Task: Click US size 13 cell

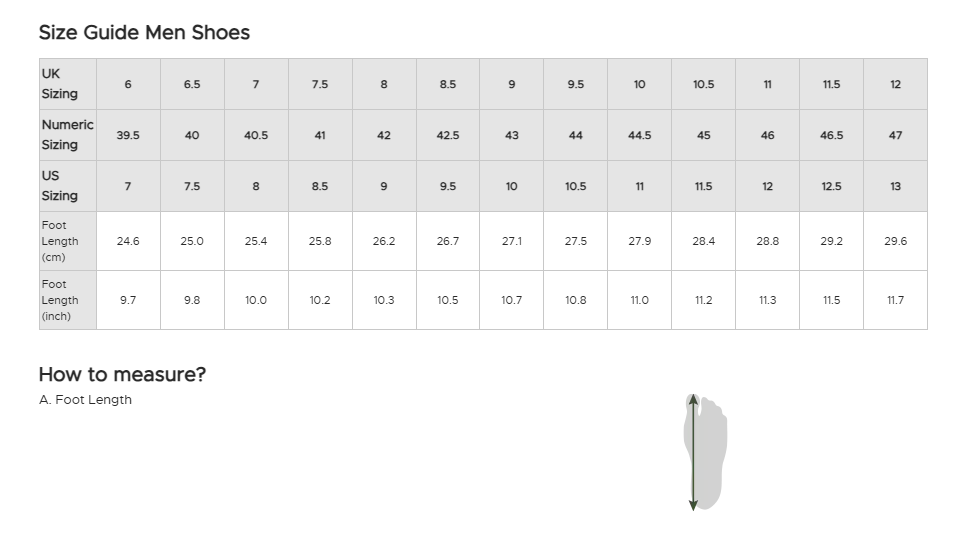Action: (895, 186)
